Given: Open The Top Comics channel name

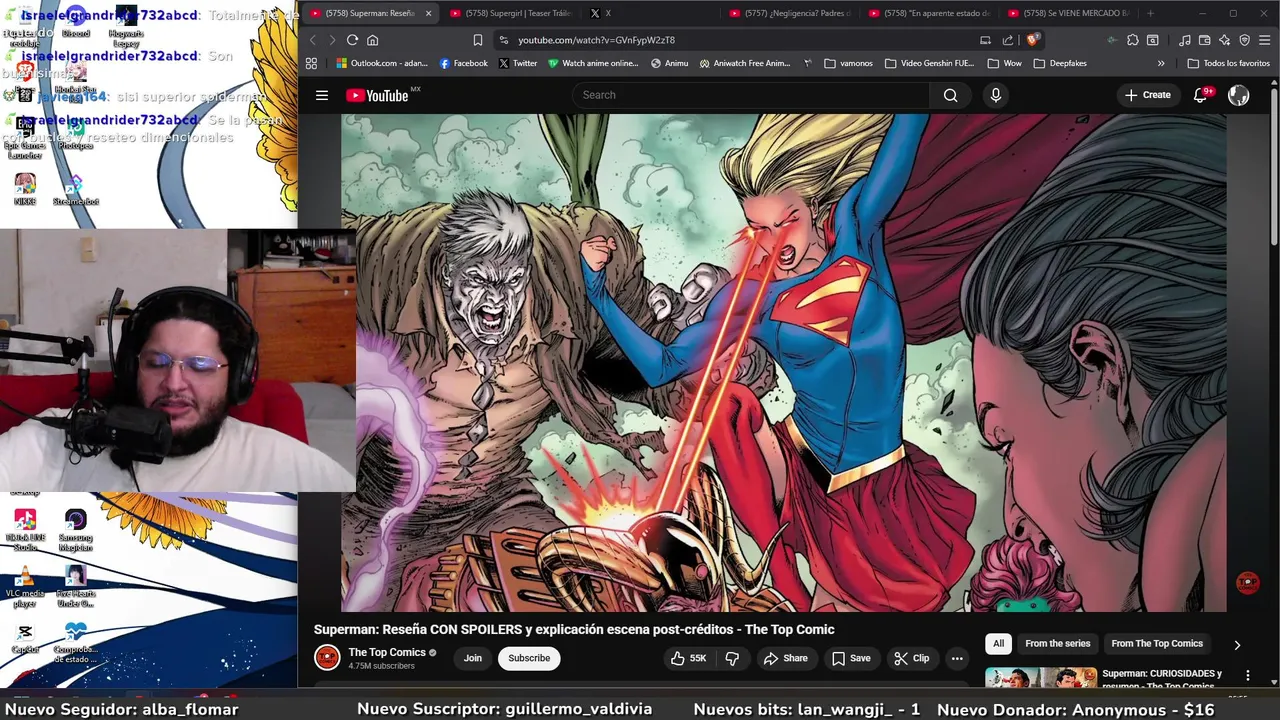Looking at the screenshot, I should coord(387,652).
